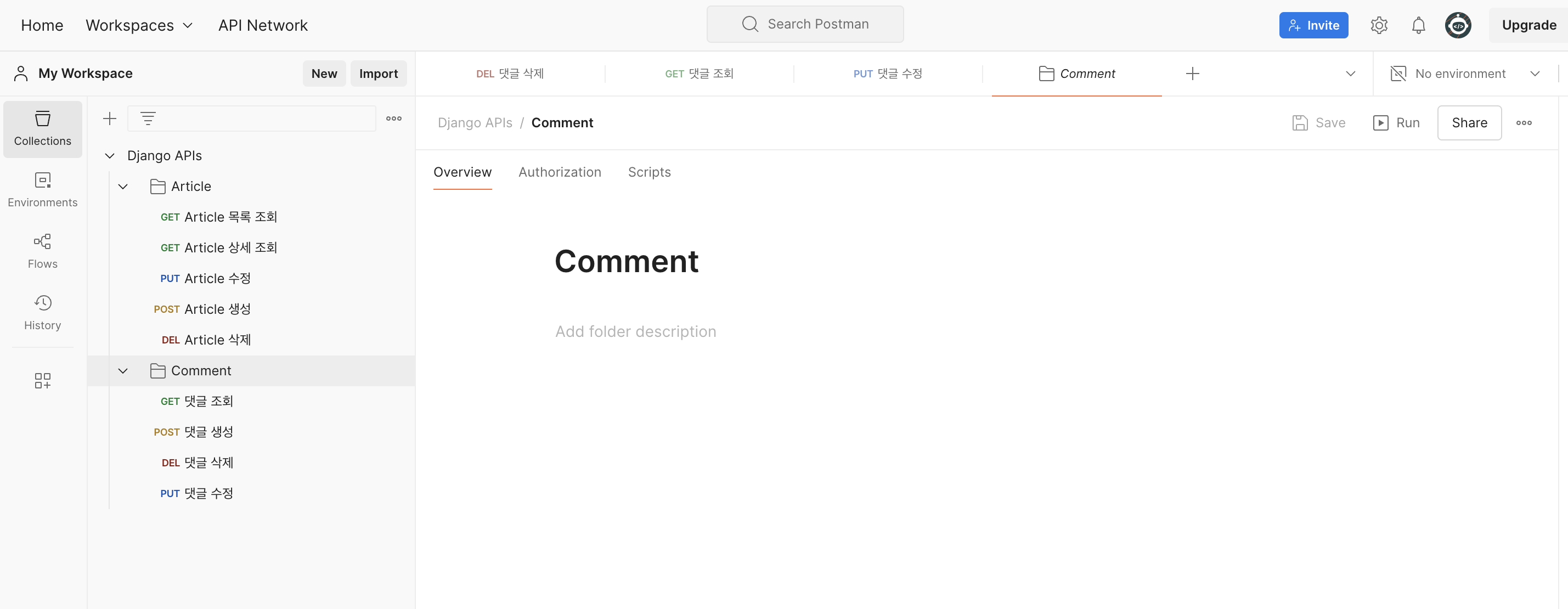1568x609 pixels.
Task: Click the Share button
Action: click(1469, 123)
